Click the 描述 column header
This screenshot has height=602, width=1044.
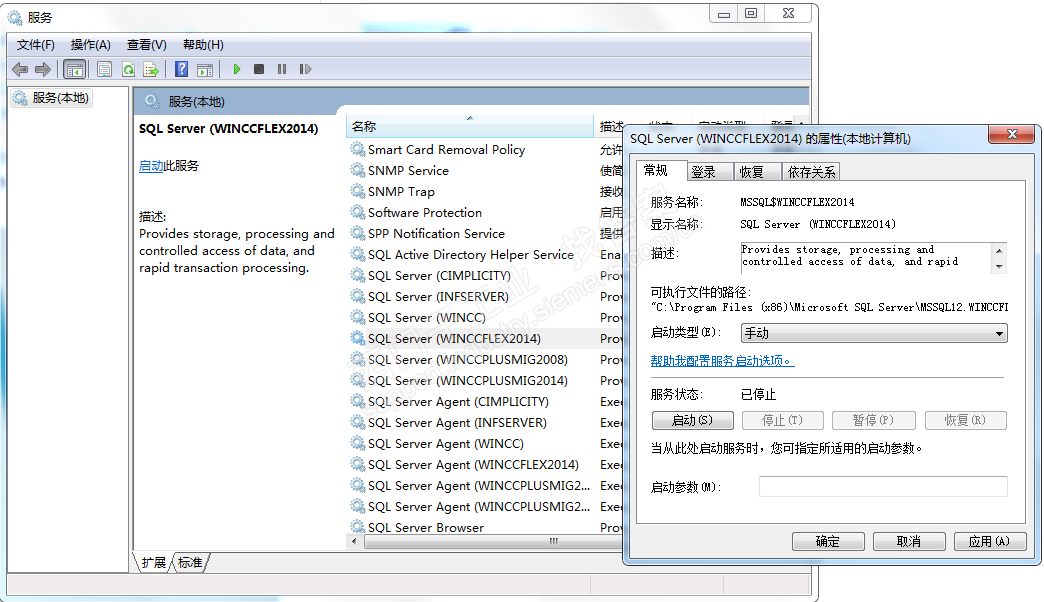(x=609, y=127)
